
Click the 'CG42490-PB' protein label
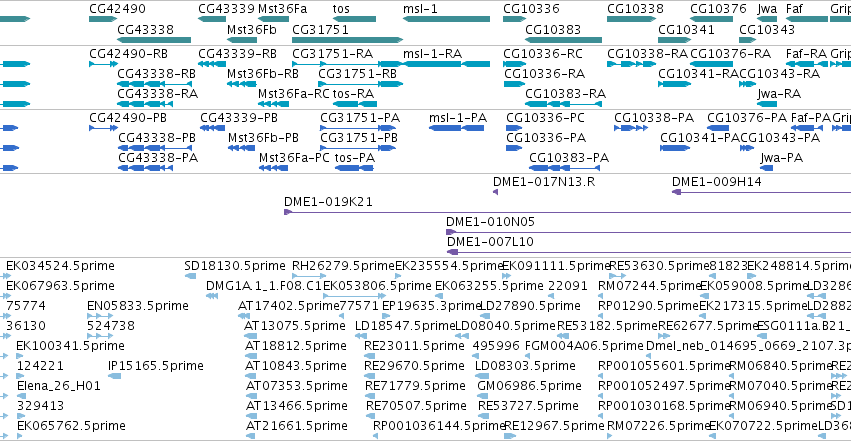point(128,118)
